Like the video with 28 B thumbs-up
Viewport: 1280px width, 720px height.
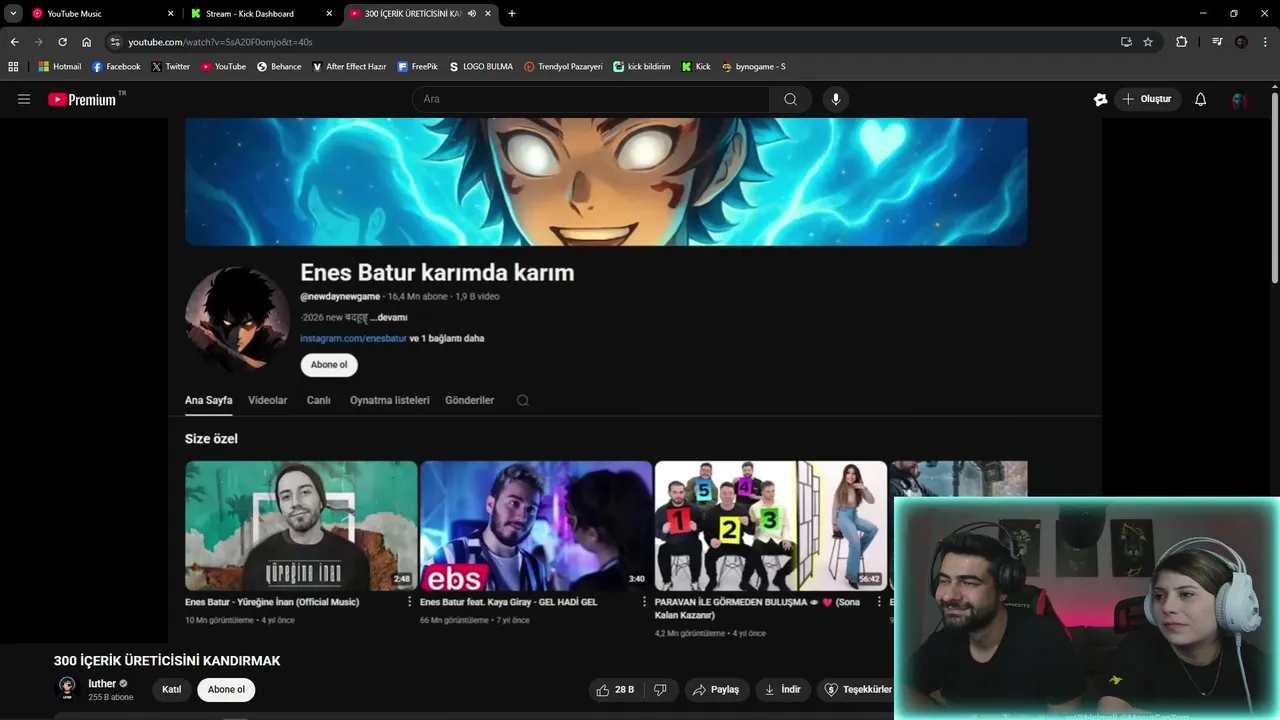(x=616, y=689)
